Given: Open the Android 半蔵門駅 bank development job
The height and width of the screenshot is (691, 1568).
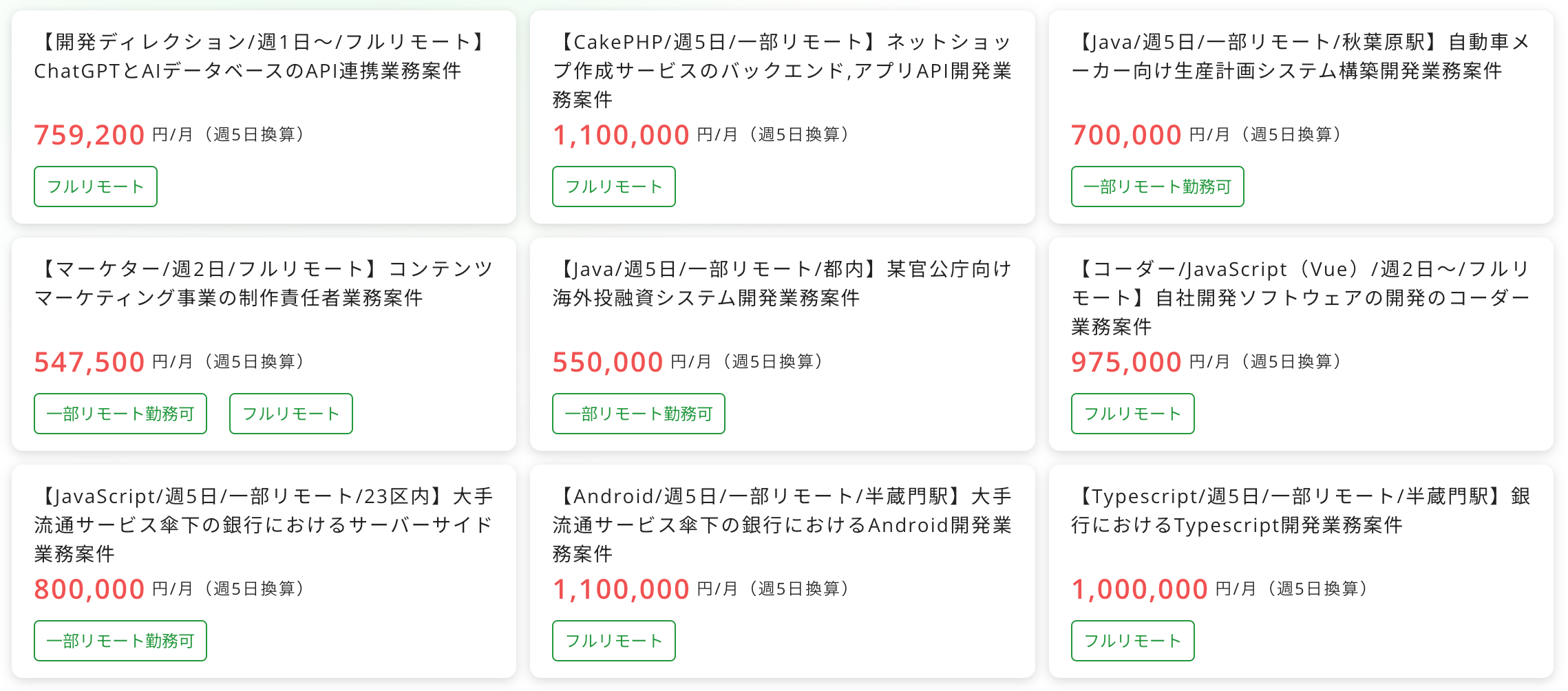Looking at the screenshot, I should coord(781,524).
